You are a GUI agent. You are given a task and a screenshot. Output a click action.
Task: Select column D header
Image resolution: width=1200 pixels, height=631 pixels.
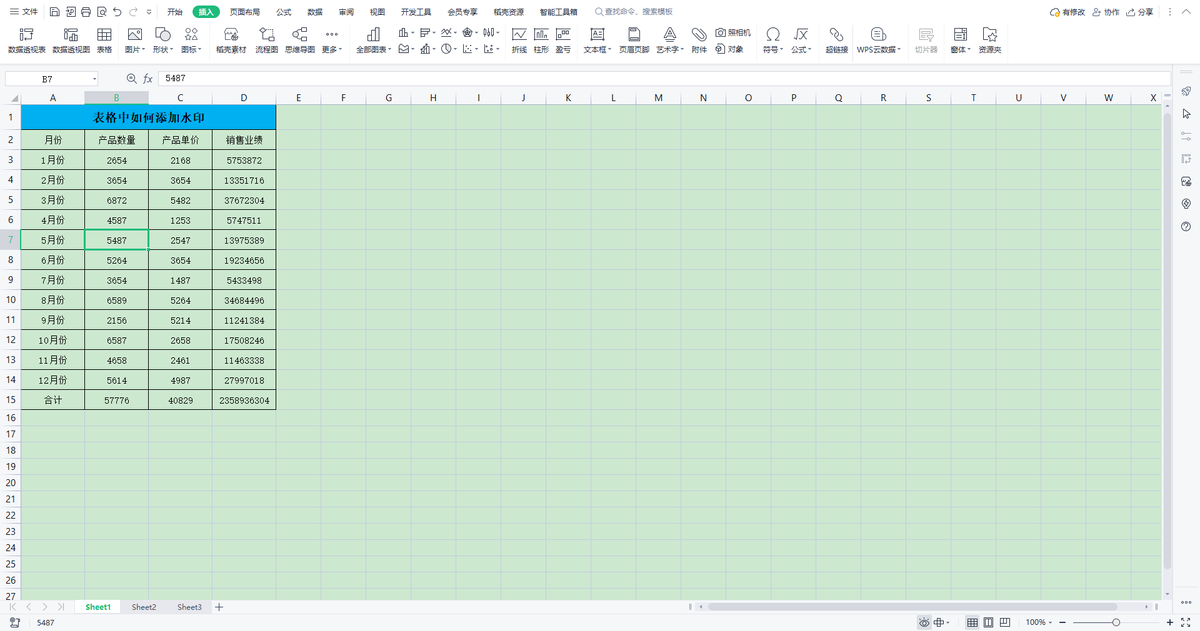tap(244, 97)
